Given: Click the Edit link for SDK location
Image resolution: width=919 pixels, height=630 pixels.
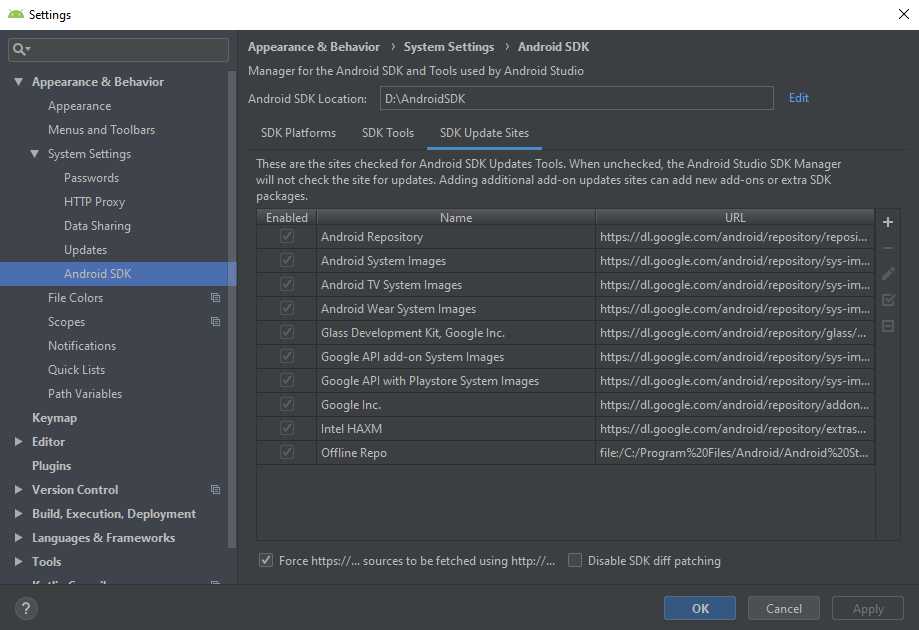Looking at the screenshot, I should tap(798, 98).
